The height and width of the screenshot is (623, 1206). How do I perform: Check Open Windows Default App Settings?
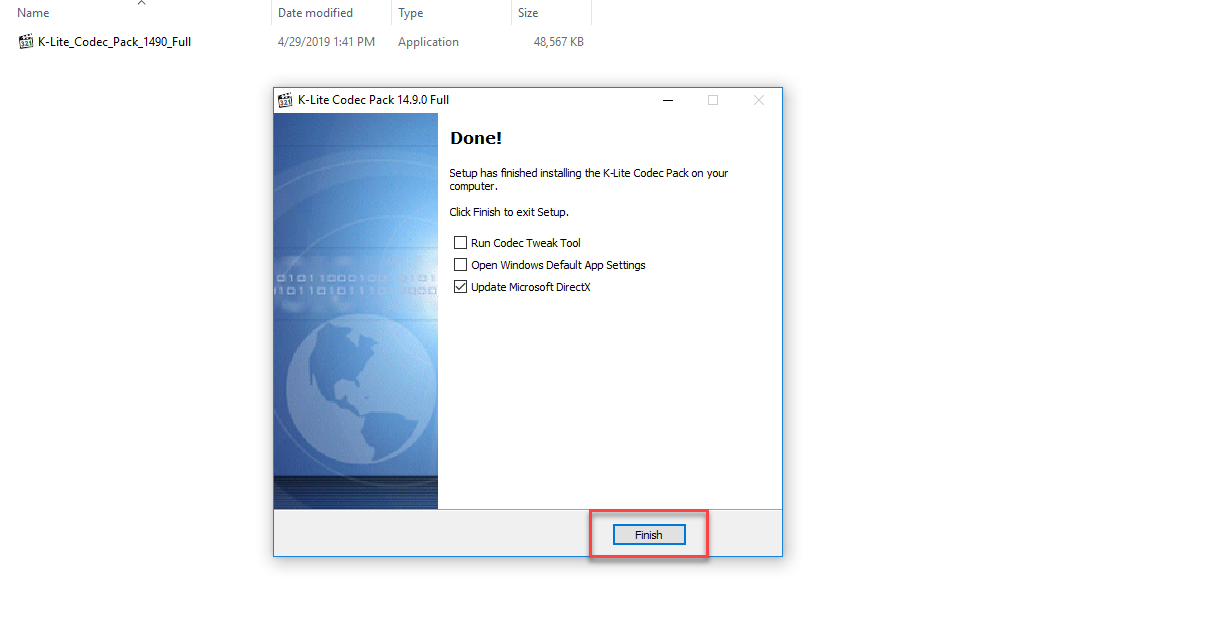461,264
